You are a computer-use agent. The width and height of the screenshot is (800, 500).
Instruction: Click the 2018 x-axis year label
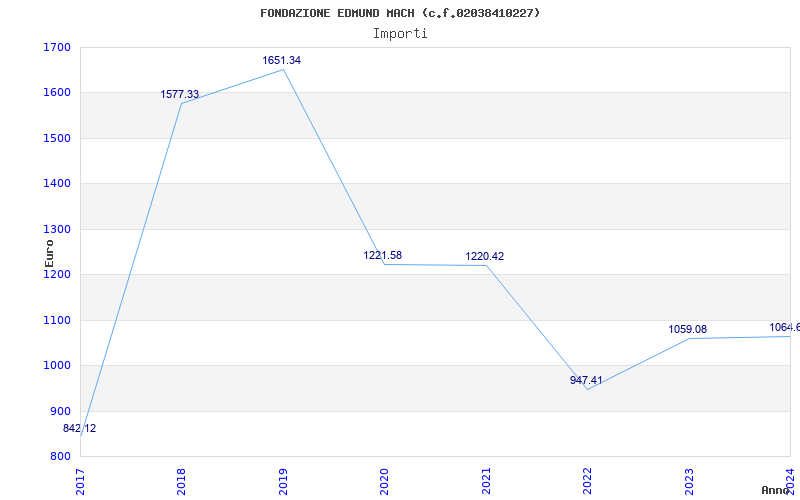[x=181, y=482]
